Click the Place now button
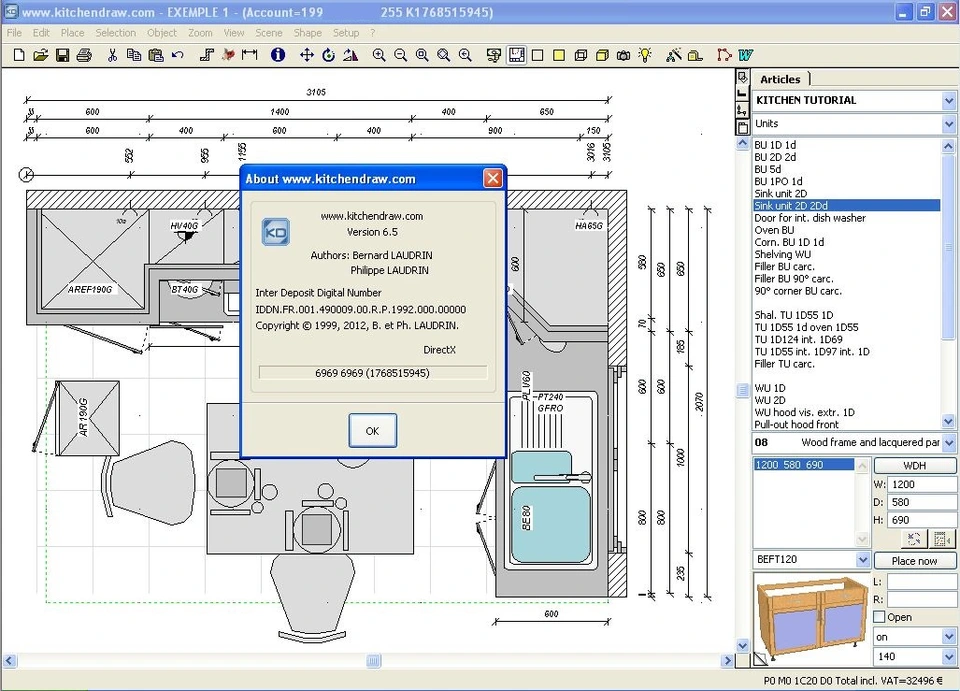 (x=915, y=561)
